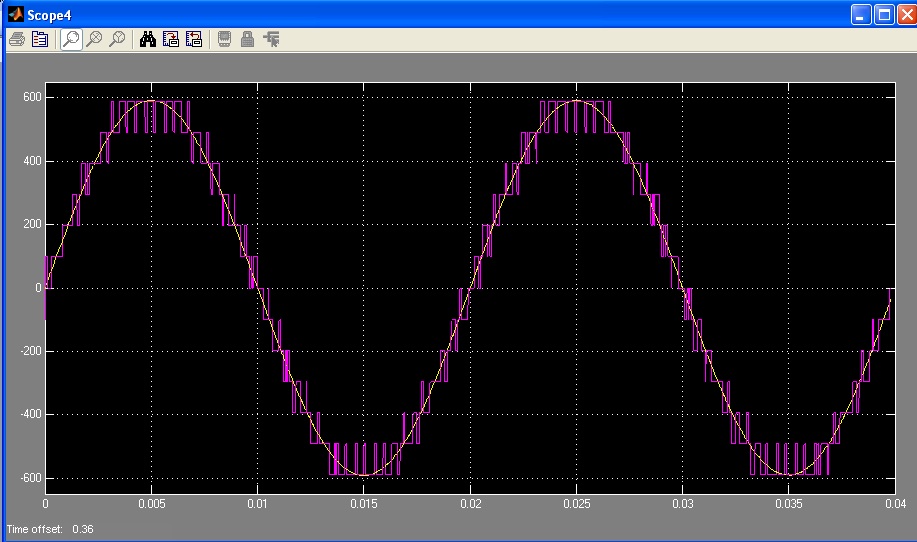Select the Zoom Y-axis tool
This screenshot has width=917, height=542.
pyautogui.click(x=117, y=39)
